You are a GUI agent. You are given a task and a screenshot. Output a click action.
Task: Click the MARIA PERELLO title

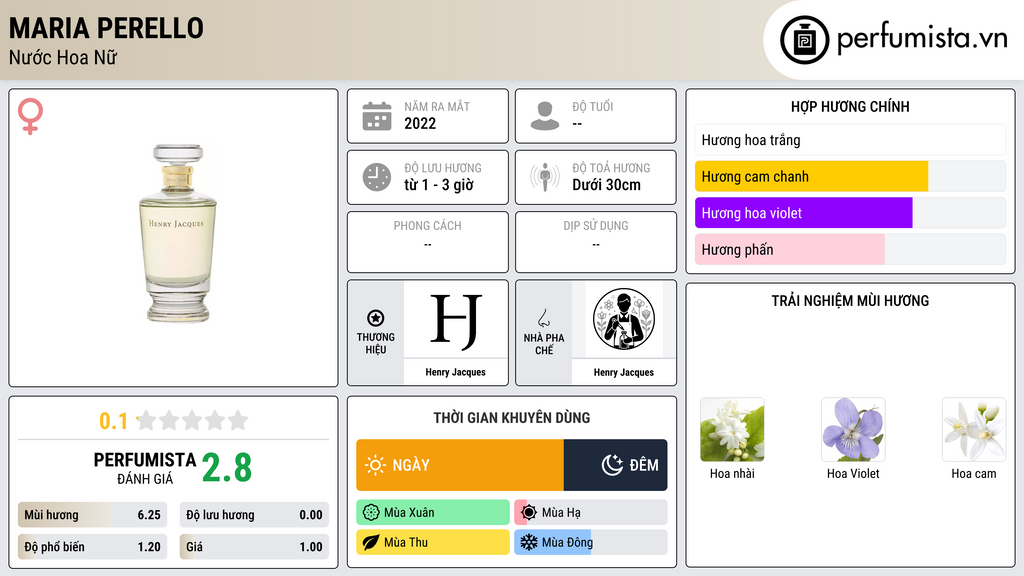(106, 28)
